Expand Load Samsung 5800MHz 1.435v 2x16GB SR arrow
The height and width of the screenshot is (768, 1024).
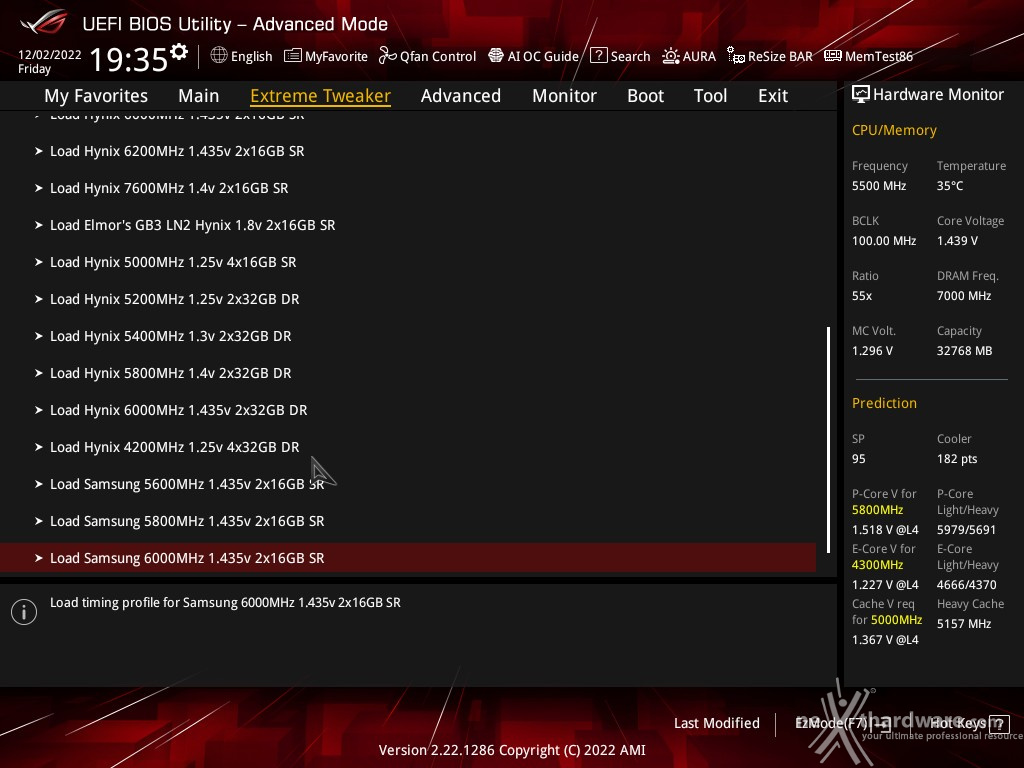[39, 521]
